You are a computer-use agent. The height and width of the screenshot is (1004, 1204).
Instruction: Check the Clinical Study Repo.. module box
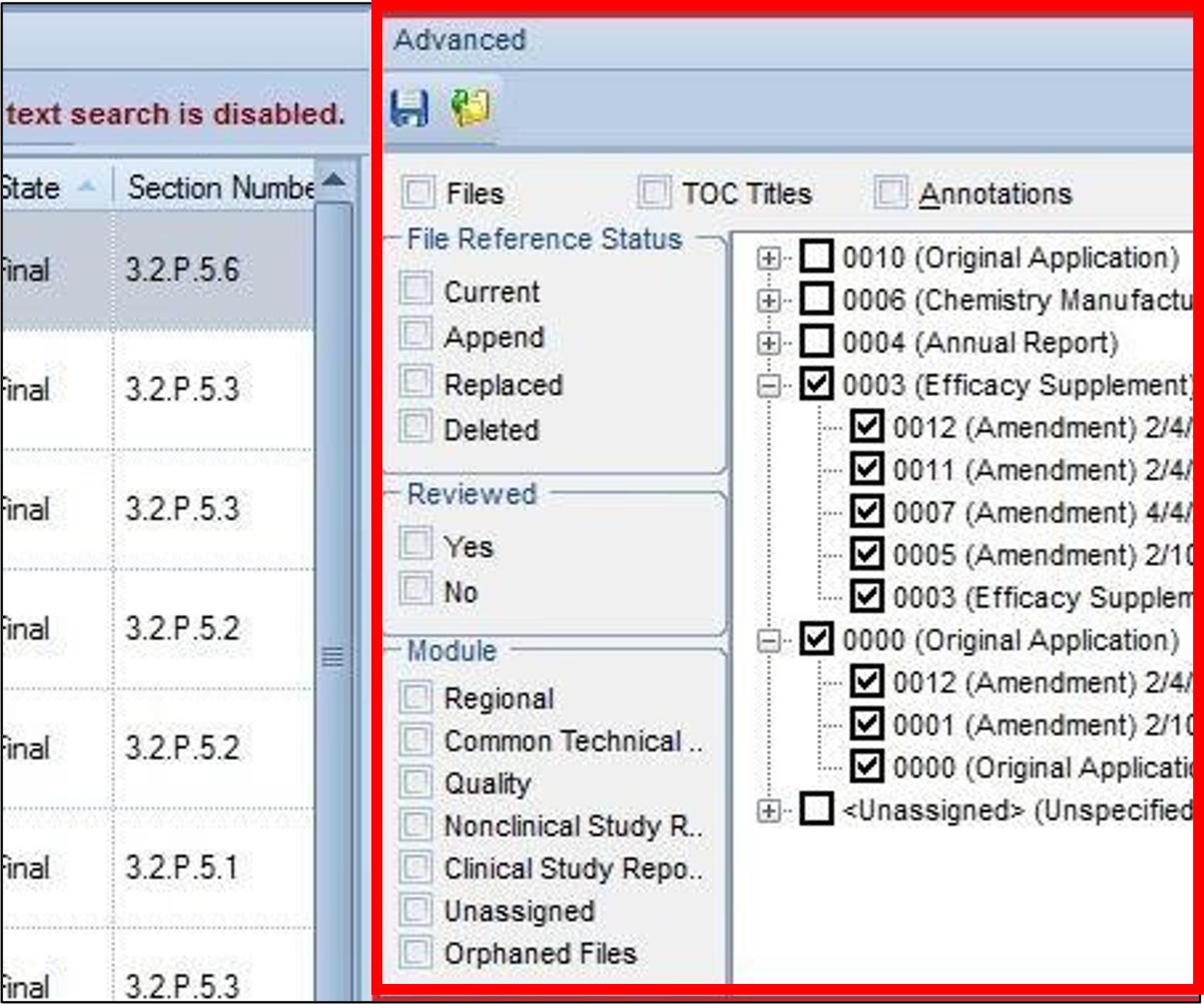tap(416, 867)
